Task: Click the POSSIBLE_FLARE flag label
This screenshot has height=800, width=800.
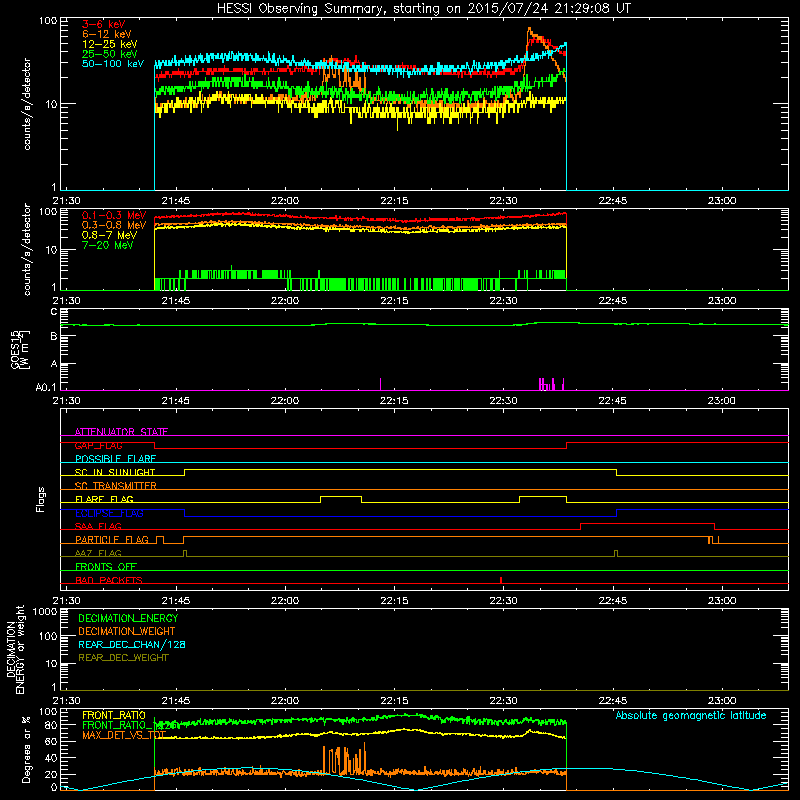Action: tap(115, 459)
